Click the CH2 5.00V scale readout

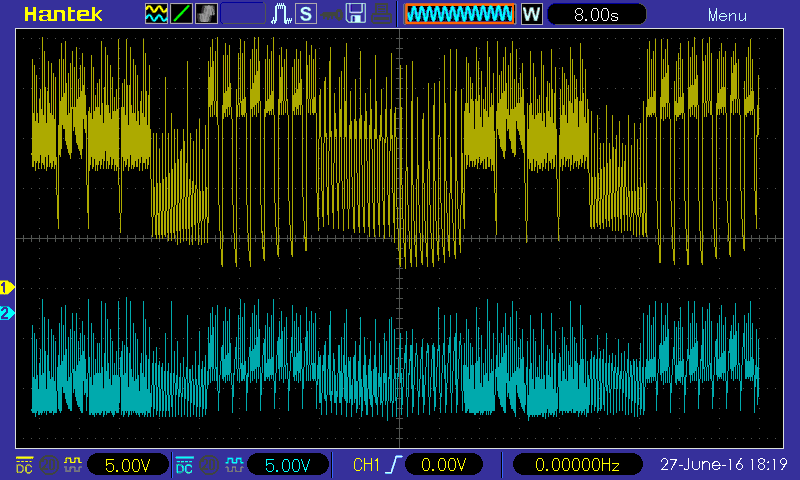[288, 465]
